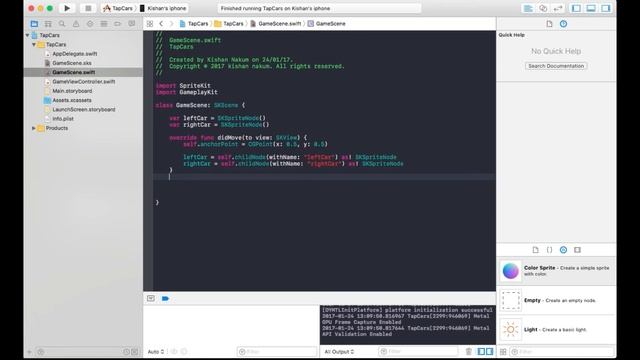Open the Symbol navigator

tap(48, 24)
